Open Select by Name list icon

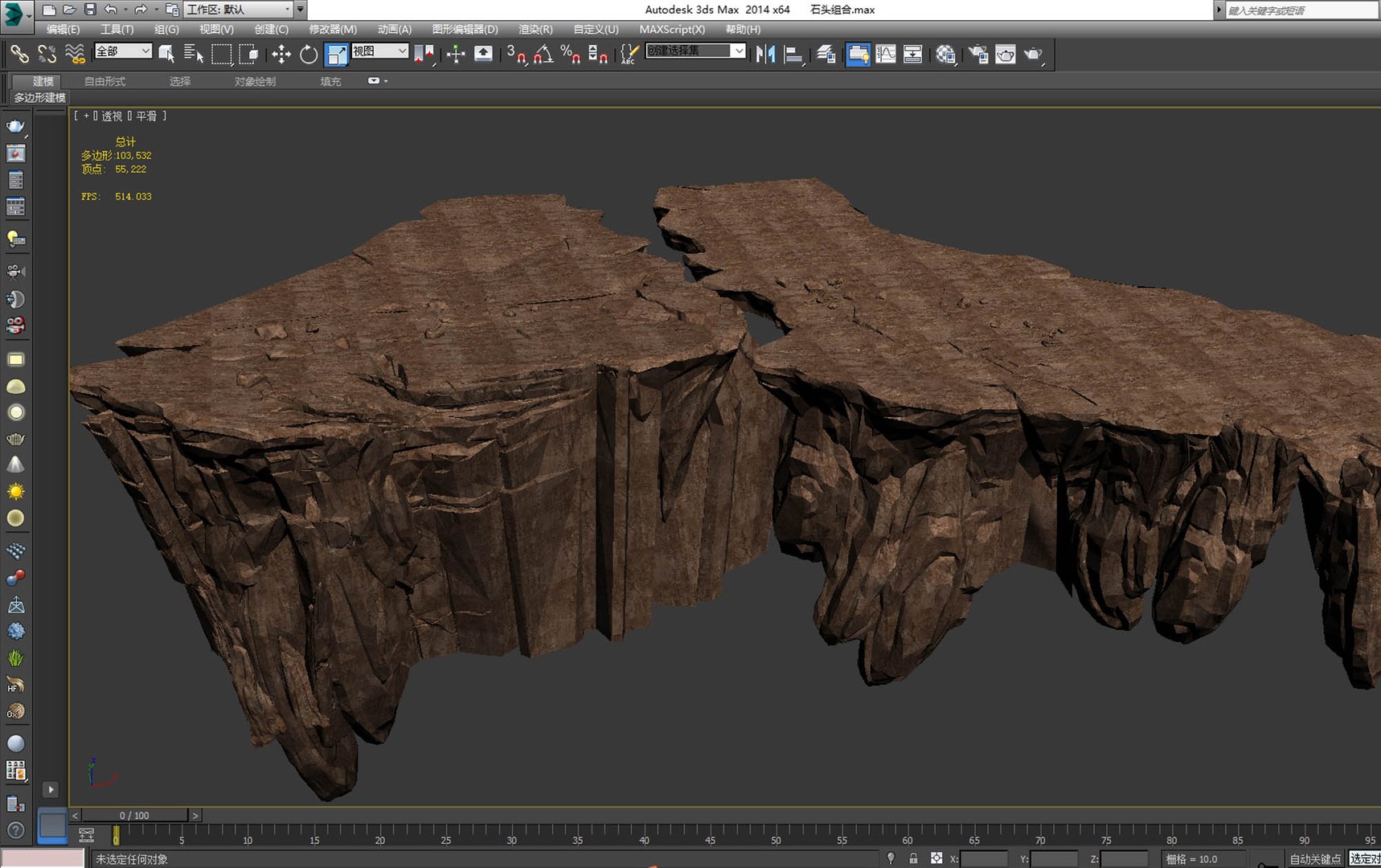pyautogui.click(x=194, y=54)
